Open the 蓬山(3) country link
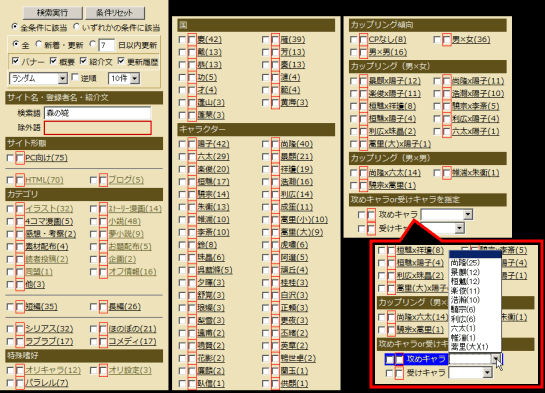Screen dimensions: 545x393 pos(211,103)
